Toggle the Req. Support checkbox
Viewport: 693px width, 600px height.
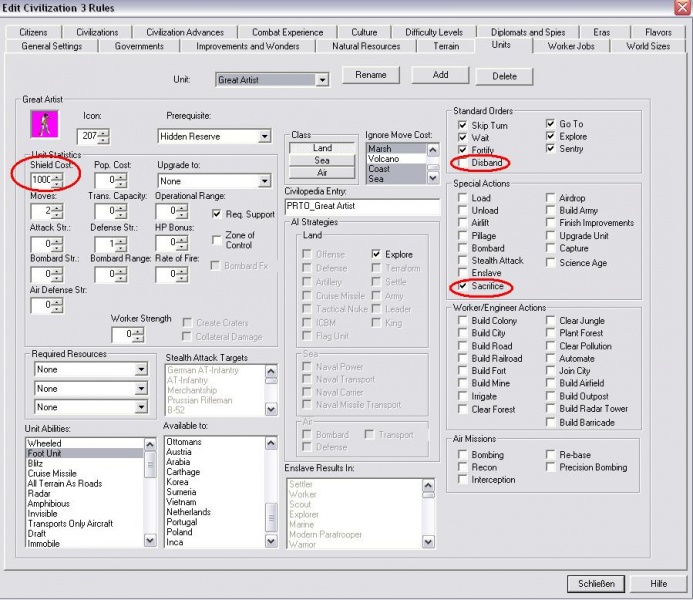click(217, 214)
